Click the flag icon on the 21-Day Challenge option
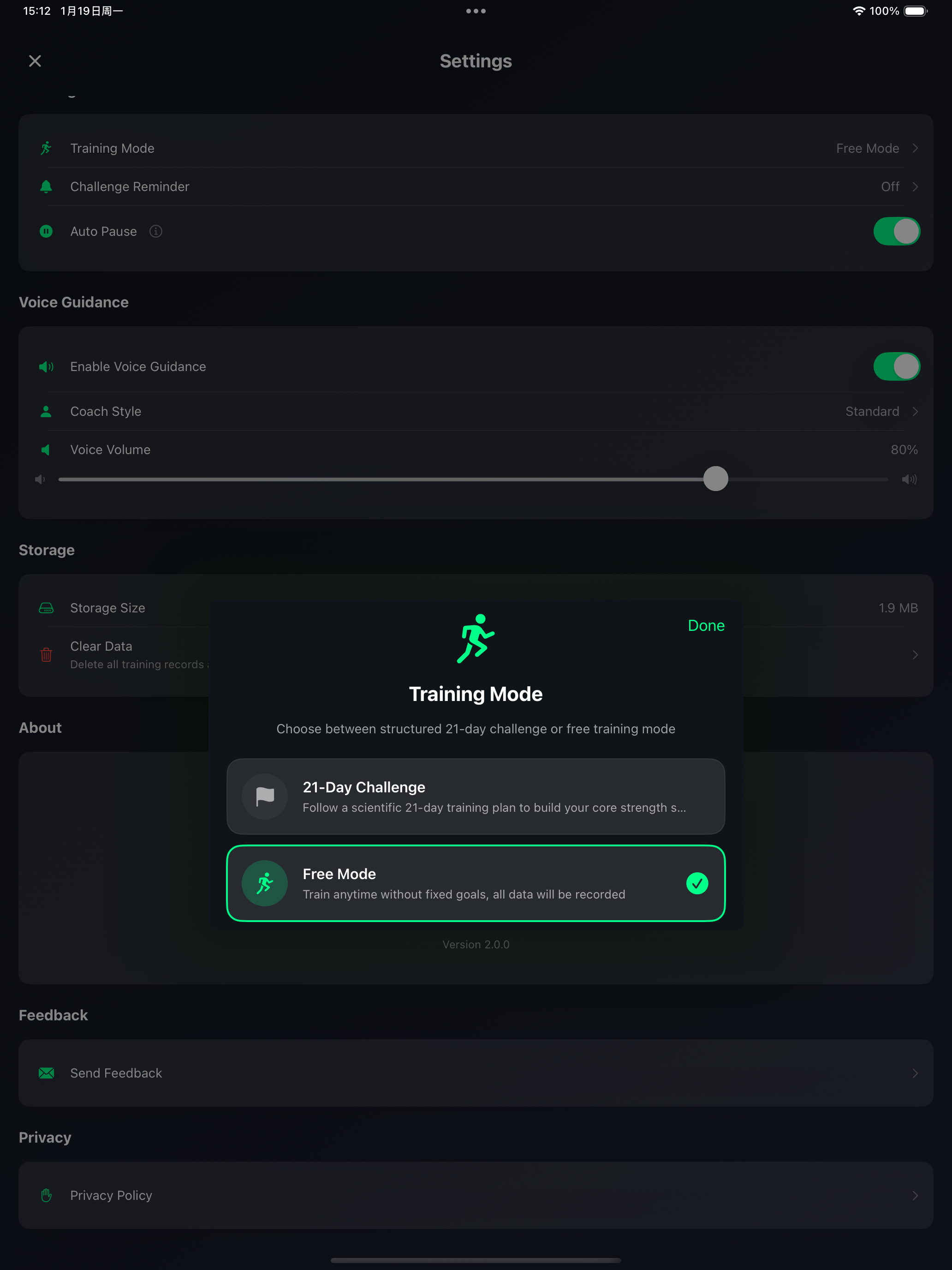Screen dimensions: 952x1270 [x=265, y=797]
